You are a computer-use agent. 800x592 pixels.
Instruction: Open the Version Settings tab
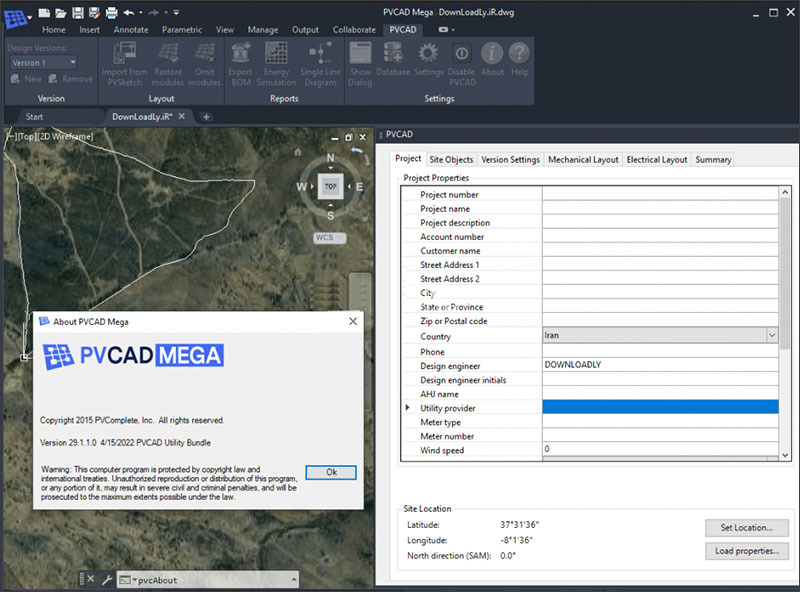(510, 160)
